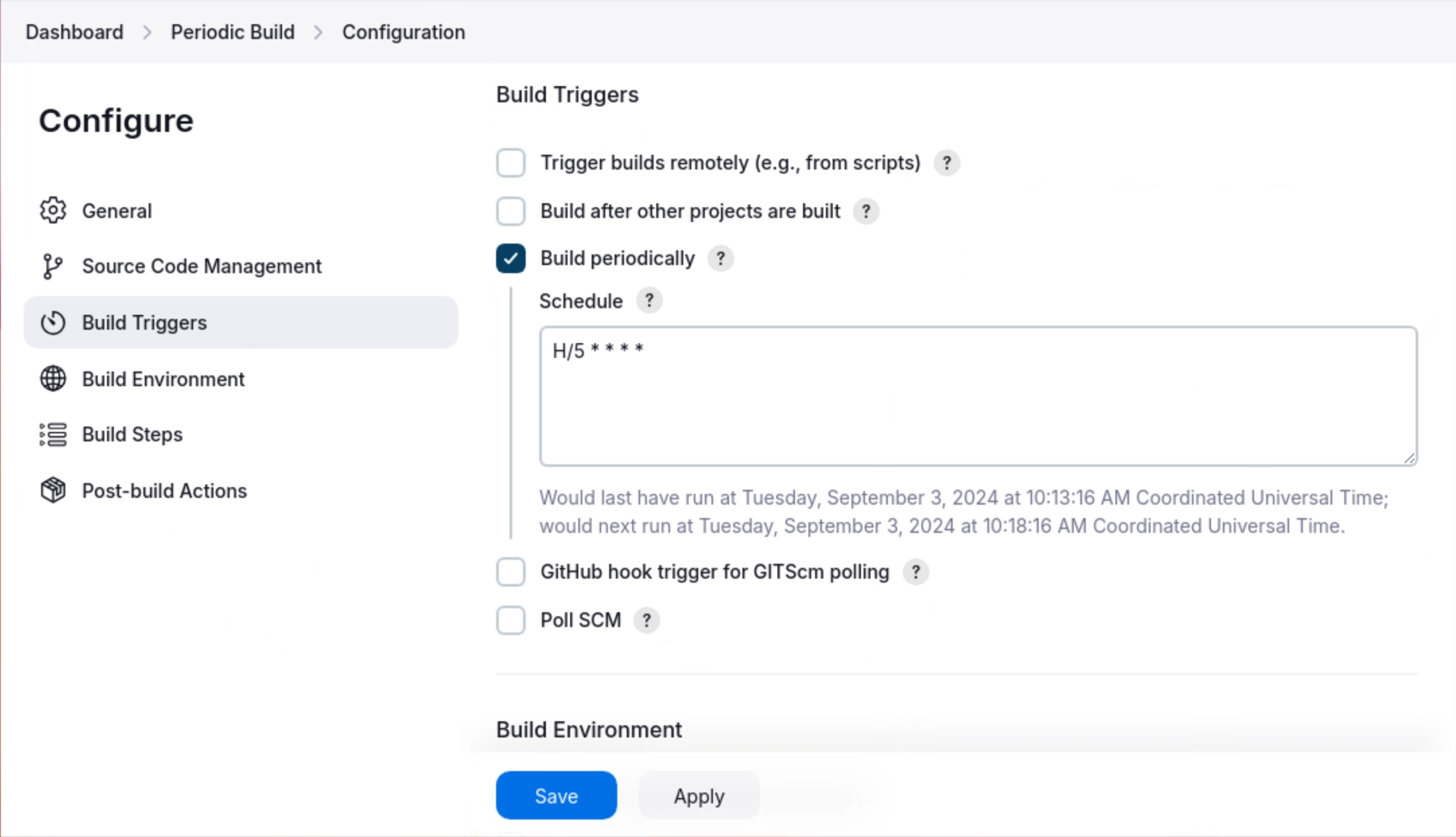Click the General gear icon
This screenshot has width=1456, height=837.
coord(53,211)
